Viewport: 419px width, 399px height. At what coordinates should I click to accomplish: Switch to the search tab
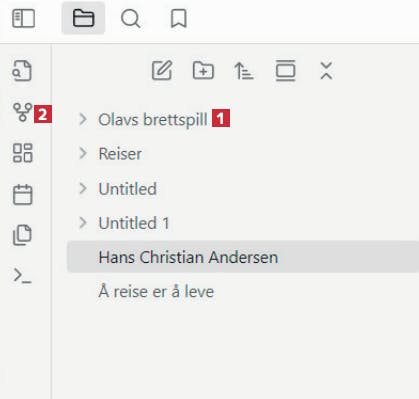pos(130,18)
